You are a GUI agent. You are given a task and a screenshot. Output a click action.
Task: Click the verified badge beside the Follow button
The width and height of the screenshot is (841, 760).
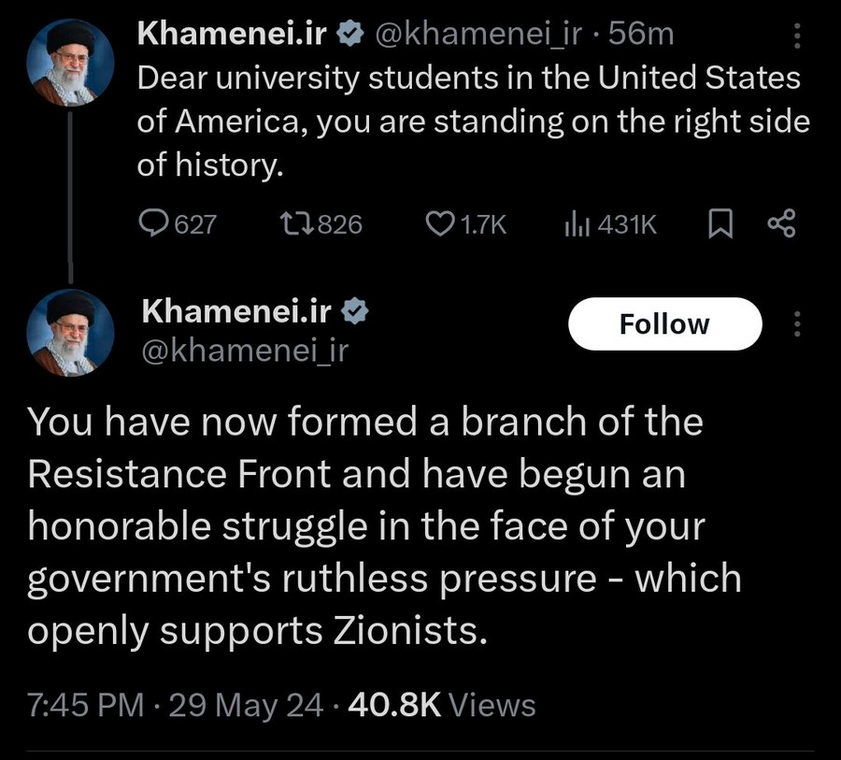(355, 310)
